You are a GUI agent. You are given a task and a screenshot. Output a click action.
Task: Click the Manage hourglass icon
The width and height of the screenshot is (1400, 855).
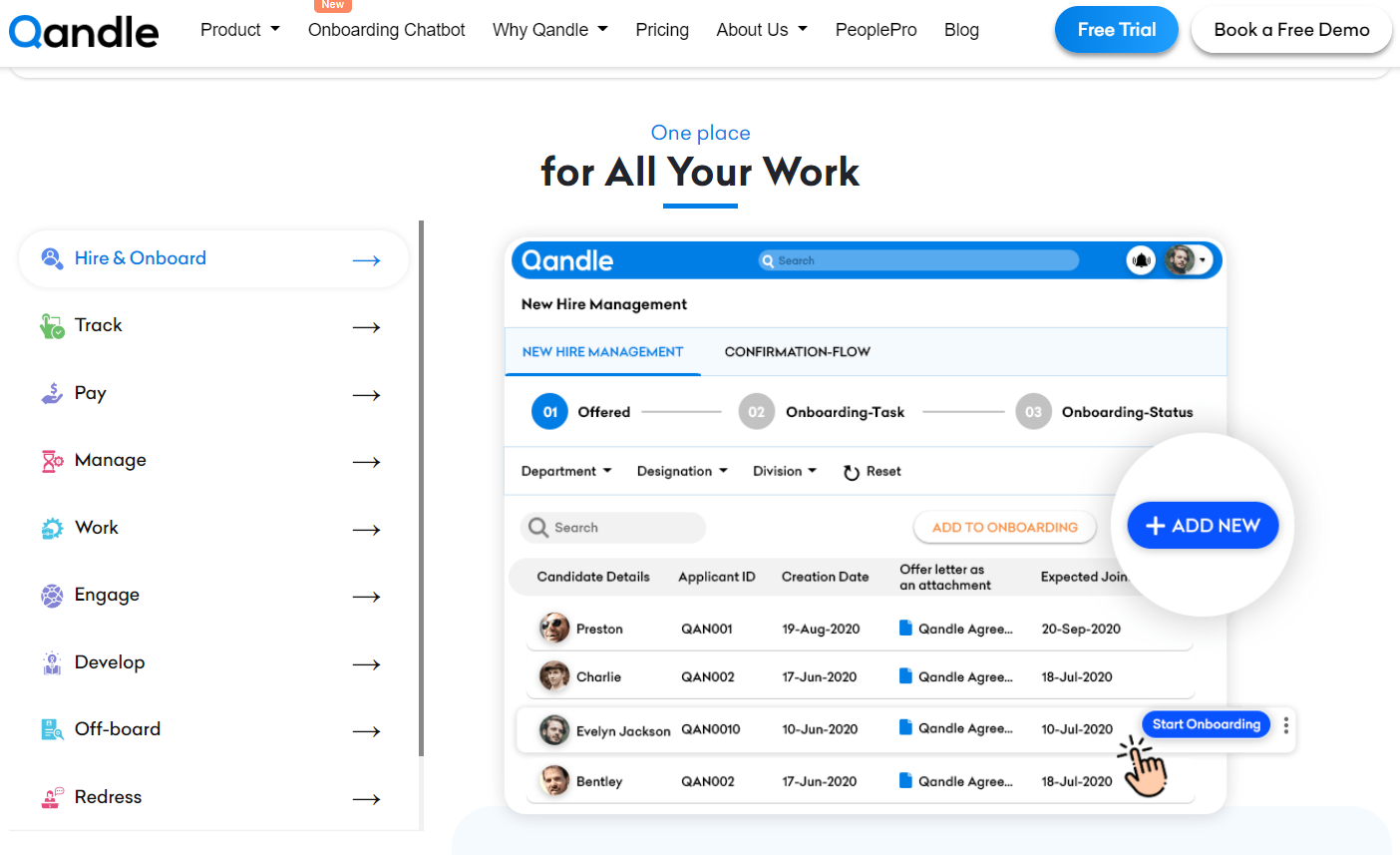pos(52,461)
